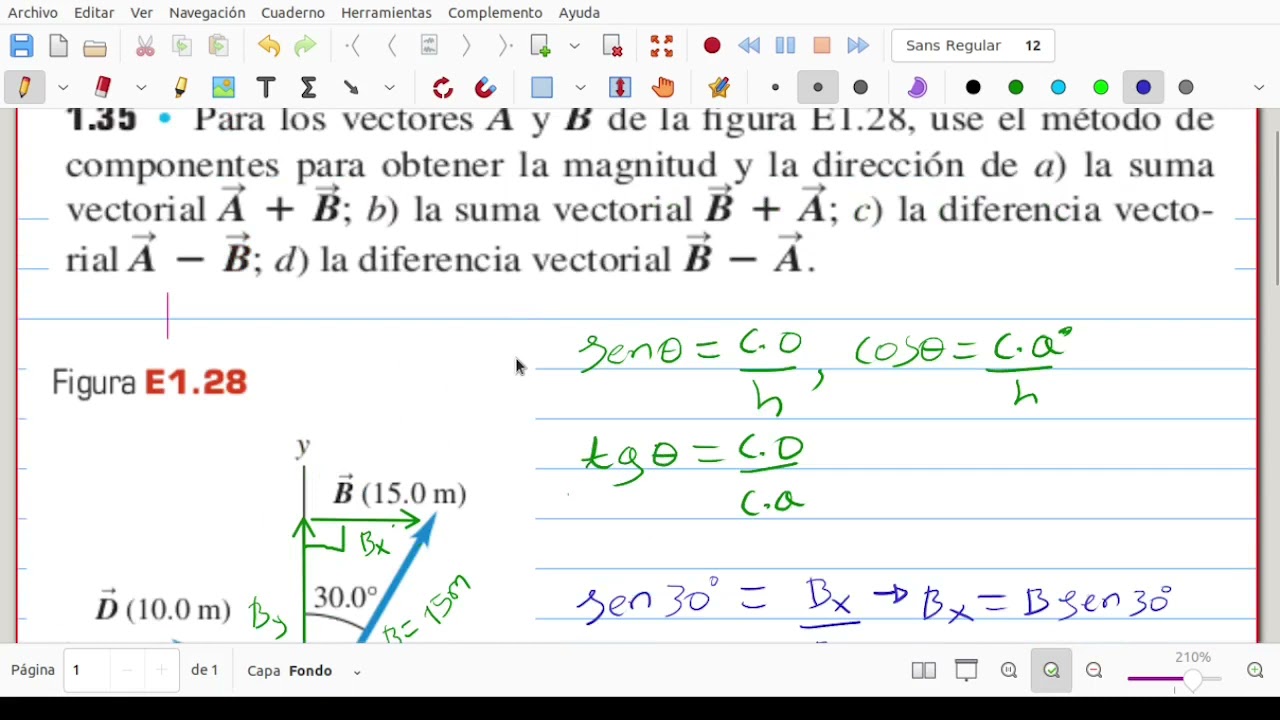
Task: Pick the gray pen color
Action: click(1186, 88)
